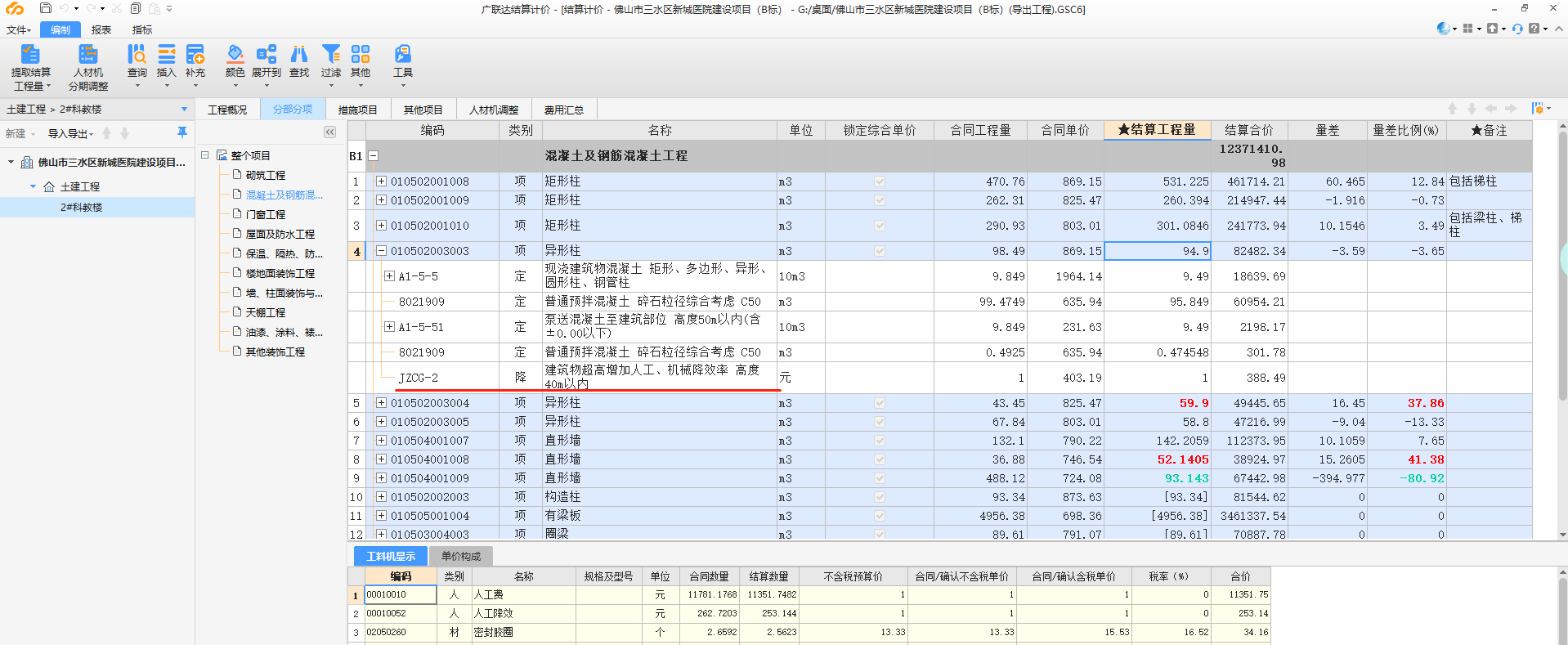The width and height of the screenshot is (1568, 645).
Task: Open the 文件 menu
Action: tap(18, 29)
